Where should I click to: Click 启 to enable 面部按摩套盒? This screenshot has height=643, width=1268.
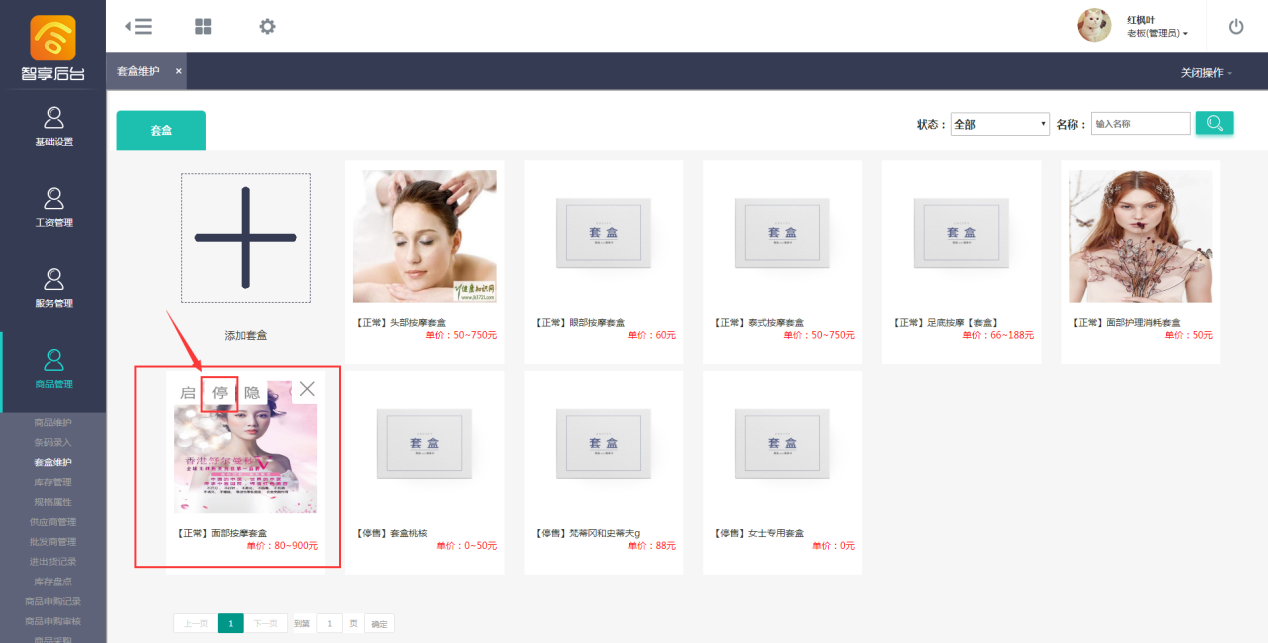188,393
